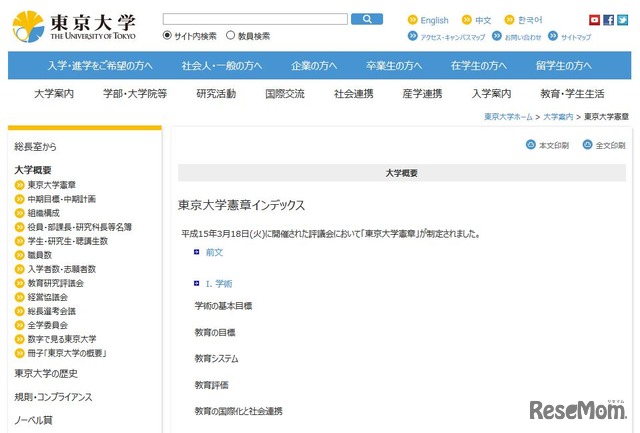Open the 企業の方へ menu
Viewport: 640px width, 433px height.
point(314,65)
